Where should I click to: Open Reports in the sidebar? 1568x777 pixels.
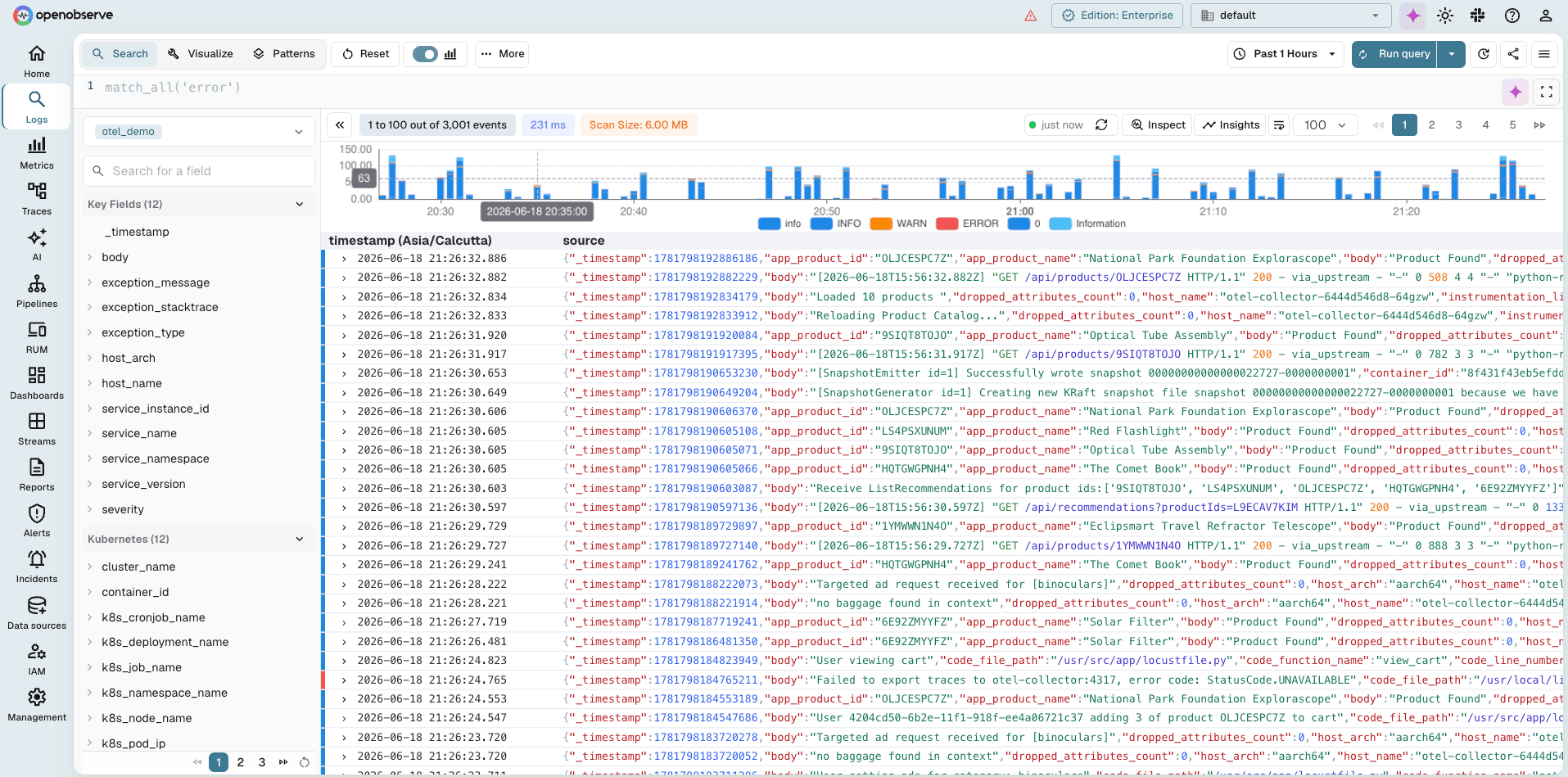tap(37, 475)
